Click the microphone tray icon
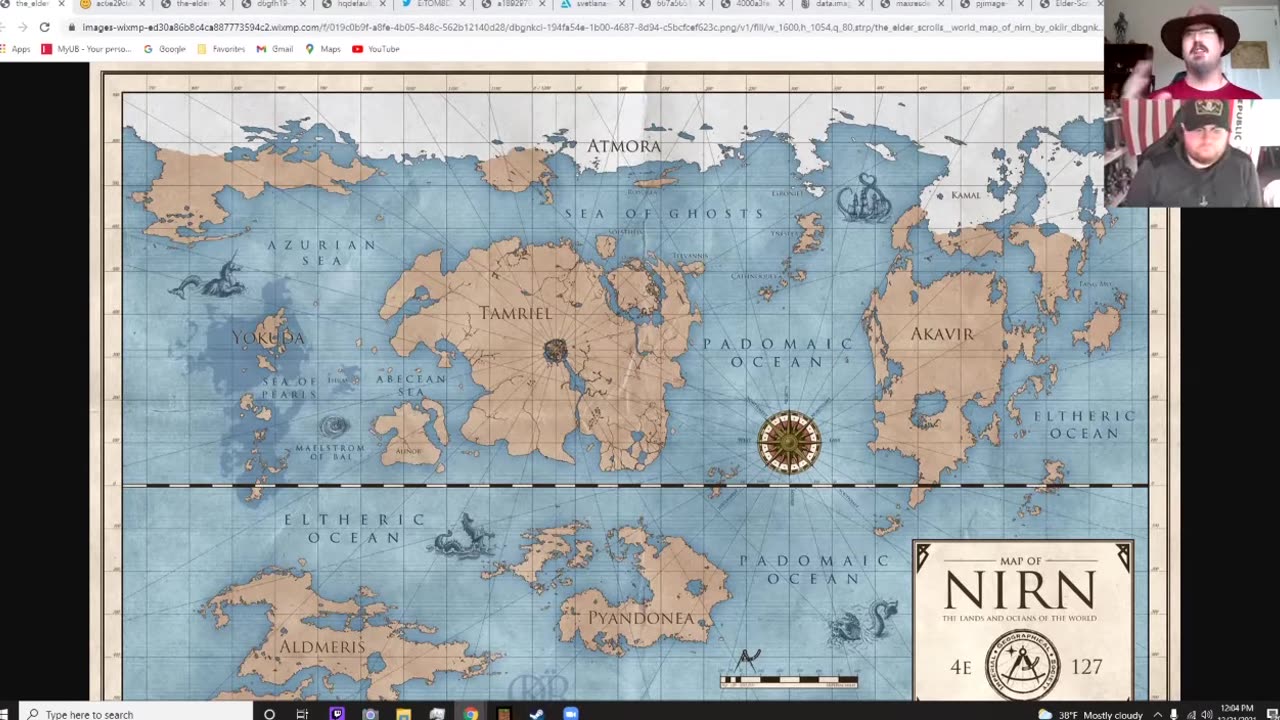Image resolution: width=1280 pixels, height=720 pixels. [1174, 714]
